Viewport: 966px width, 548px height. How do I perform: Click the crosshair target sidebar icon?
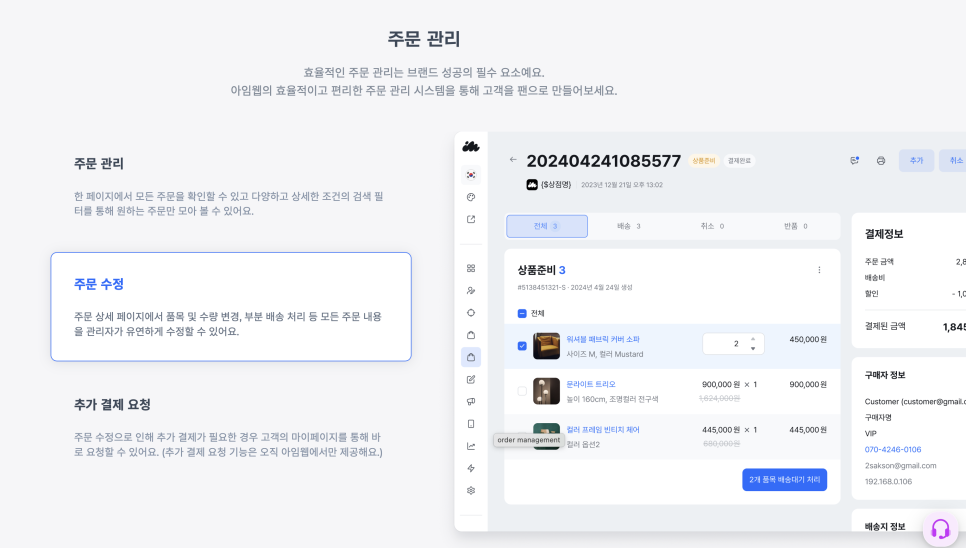tap(471, 313)
